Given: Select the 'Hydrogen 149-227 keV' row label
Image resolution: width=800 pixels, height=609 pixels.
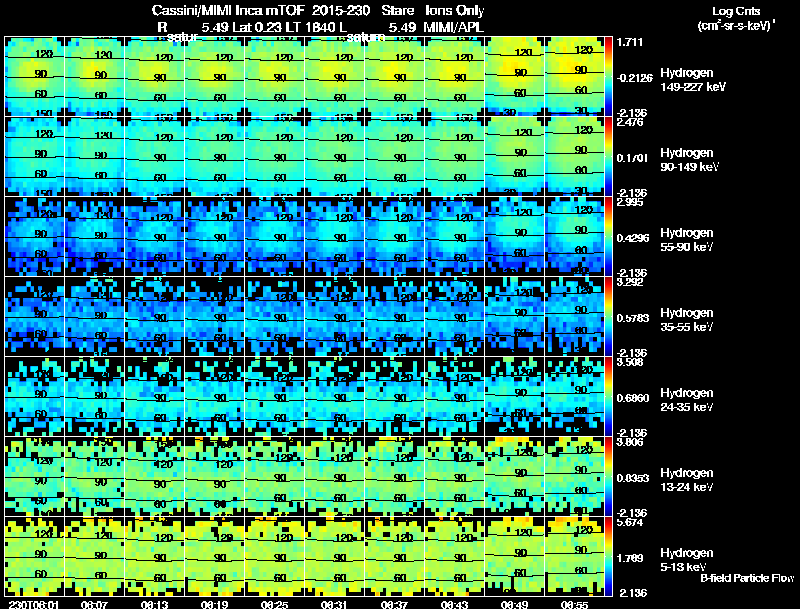Looking at the screenshot, I should coord(693,80).
